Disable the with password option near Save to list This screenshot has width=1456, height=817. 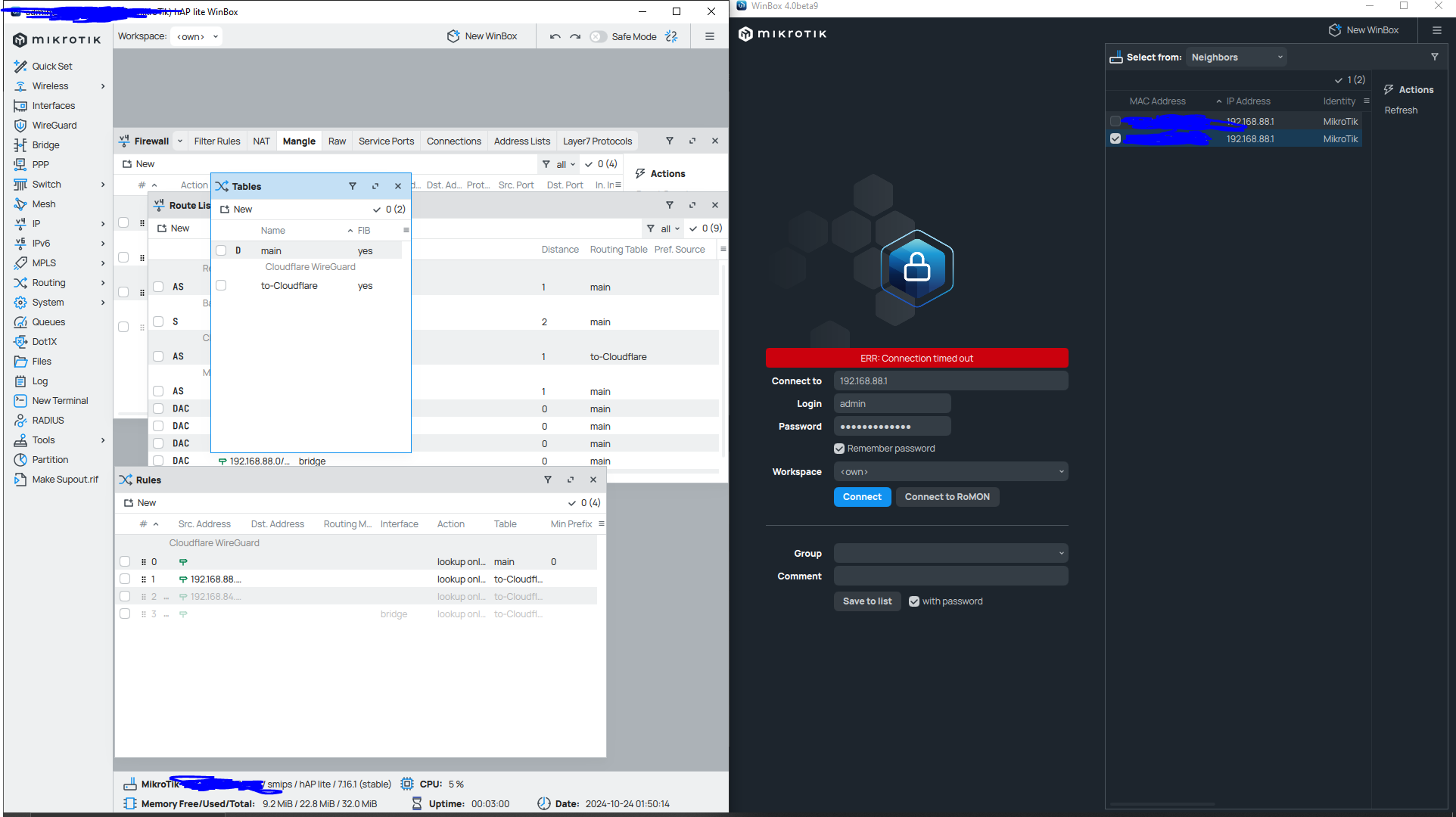tap(914, 601)
